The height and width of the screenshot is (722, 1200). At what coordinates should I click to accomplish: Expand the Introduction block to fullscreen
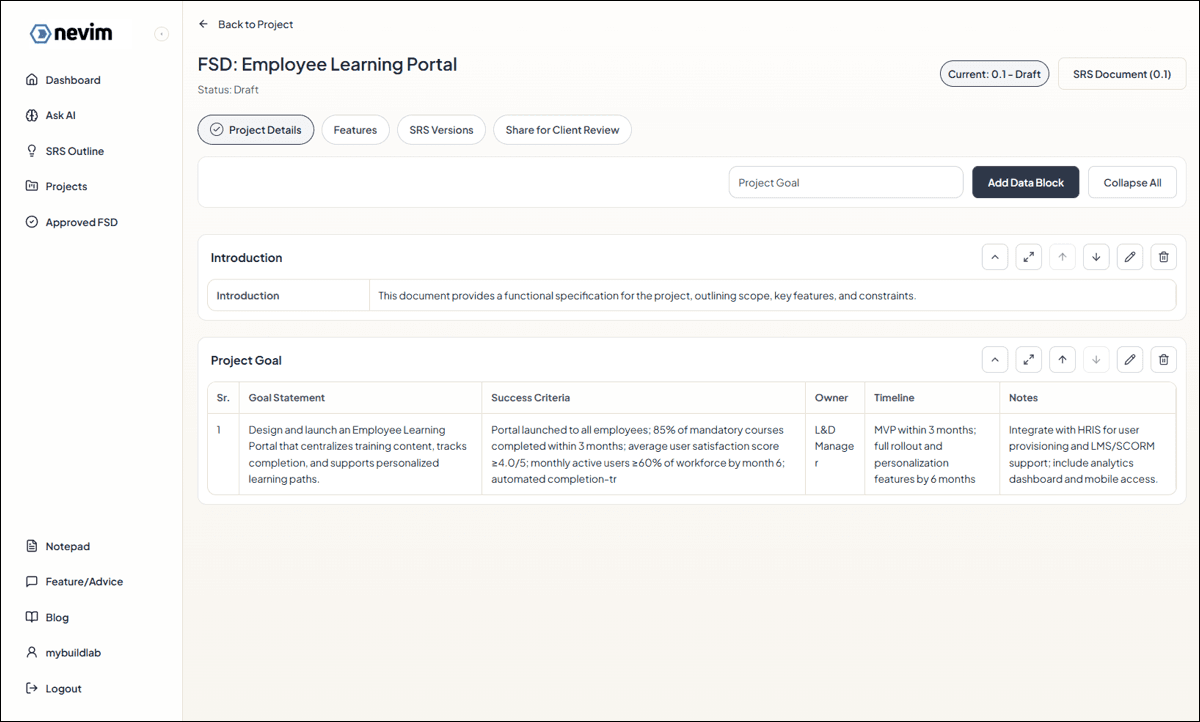pyautogui.click(x=1028, y=257)
